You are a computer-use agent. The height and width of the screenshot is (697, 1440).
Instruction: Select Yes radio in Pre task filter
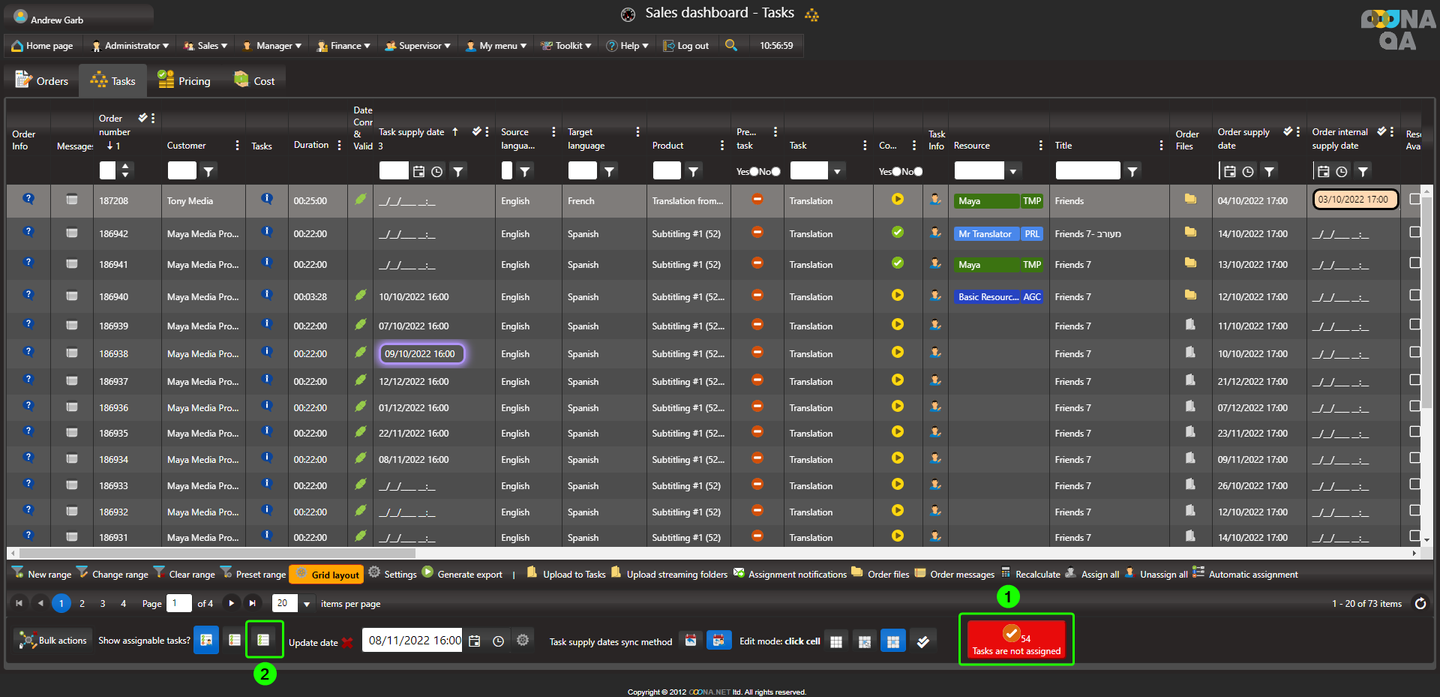[x=754, y=171]
